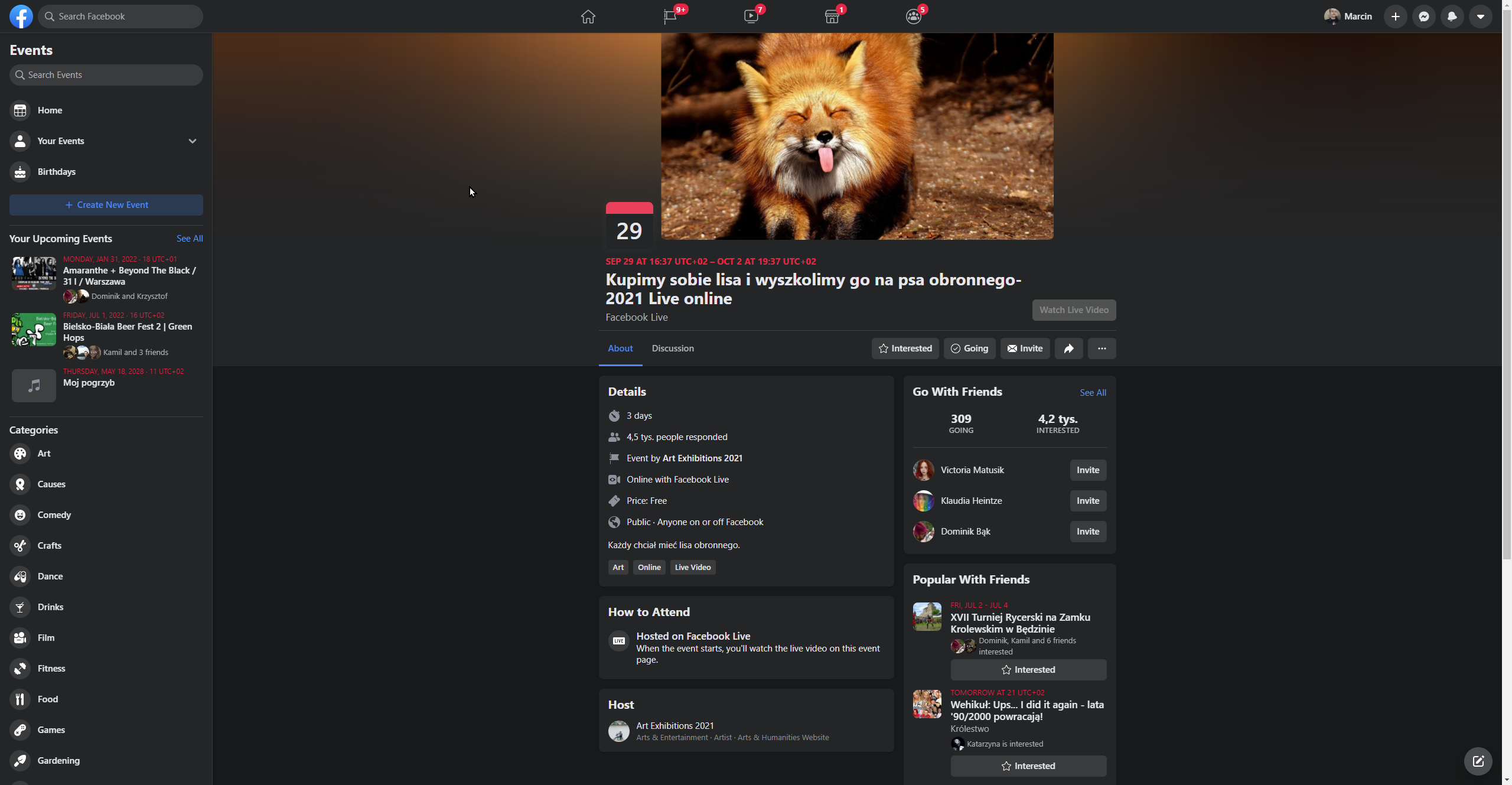Open the event's three-dots more options menu
Screen dimensions: 1512x785
coord(1102,348)
